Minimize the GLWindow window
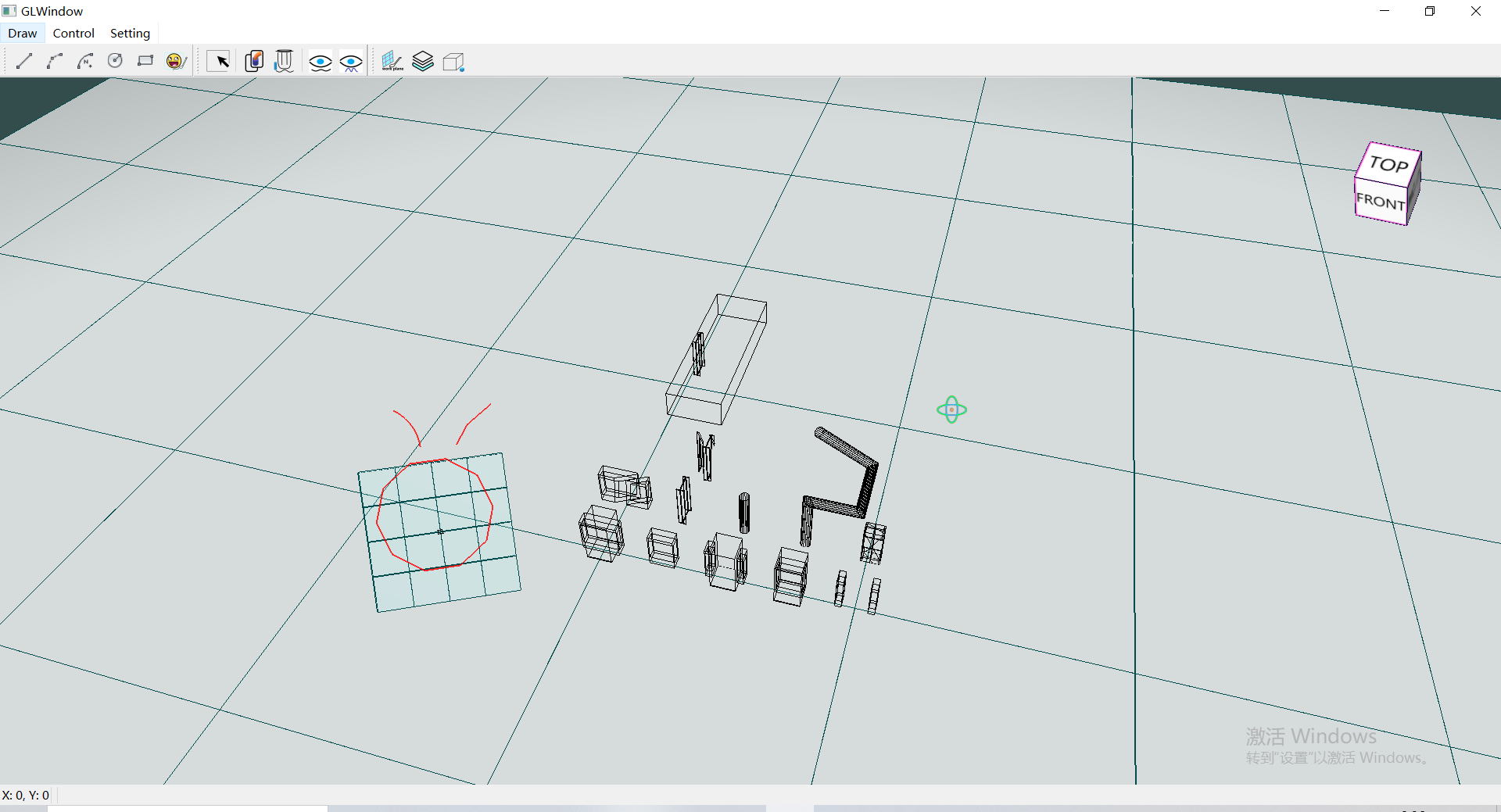The width and height of the screenshot is (1501, 812). [1385, 11]
